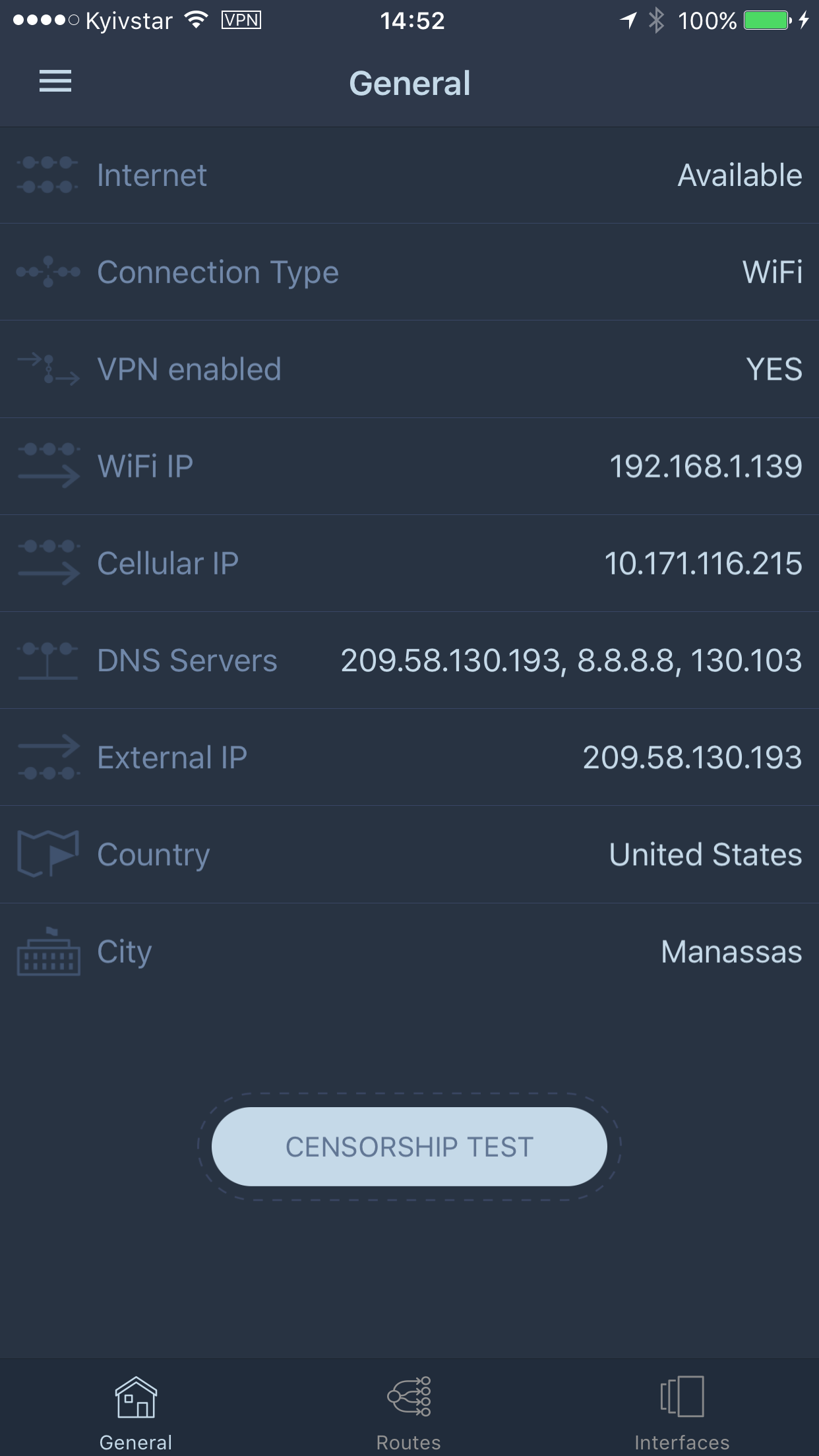
Task: Tap the WiFi IP icon
Action: click(x=47, y=466)
